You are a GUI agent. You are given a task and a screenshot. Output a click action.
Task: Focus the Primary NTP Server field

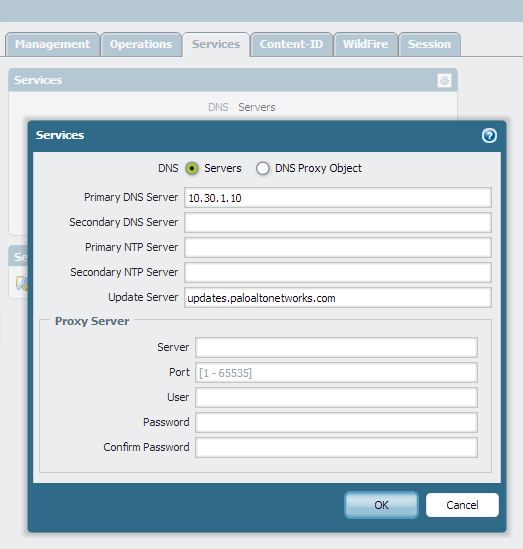(x=338, y=248)
